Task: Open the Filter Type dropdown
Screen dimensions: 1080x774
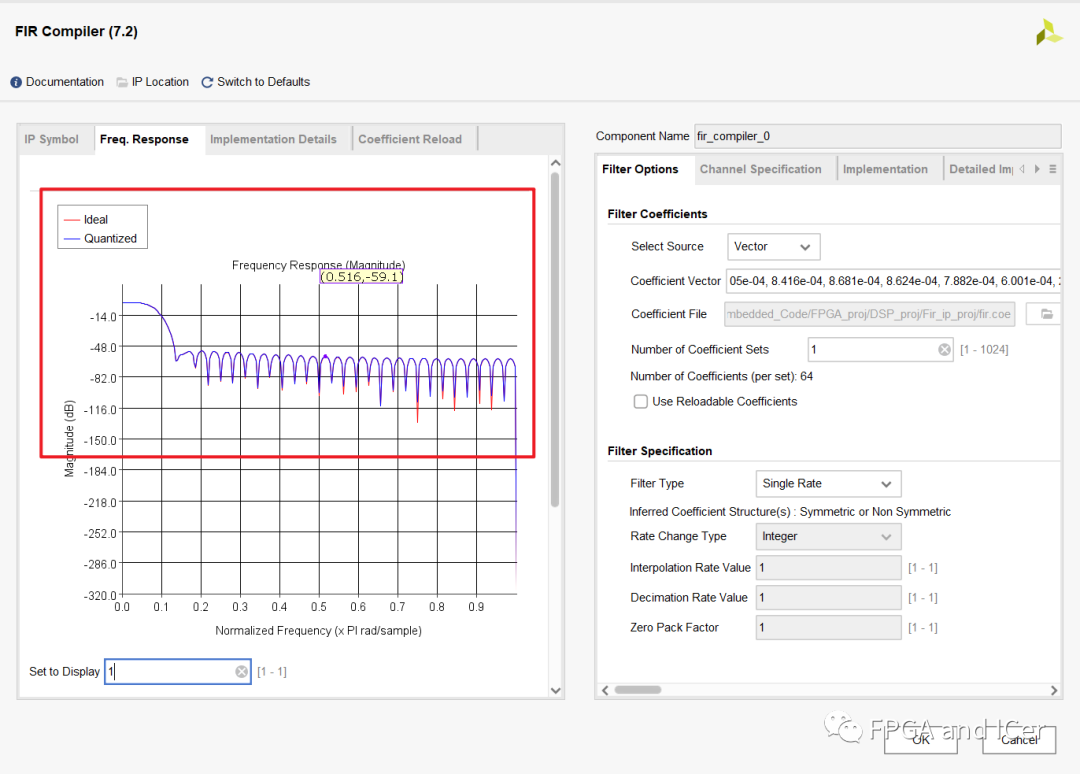Action: coord(828,483)
